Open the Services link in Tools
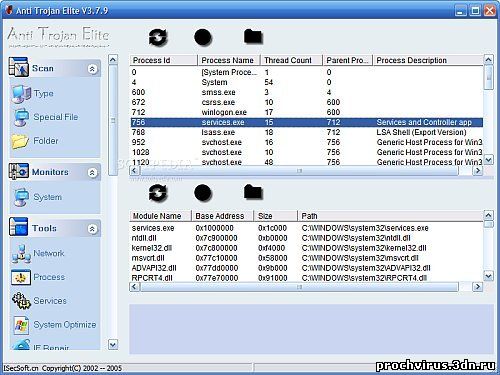This screenshot has height=375, width=500. [x=50, y=301]
